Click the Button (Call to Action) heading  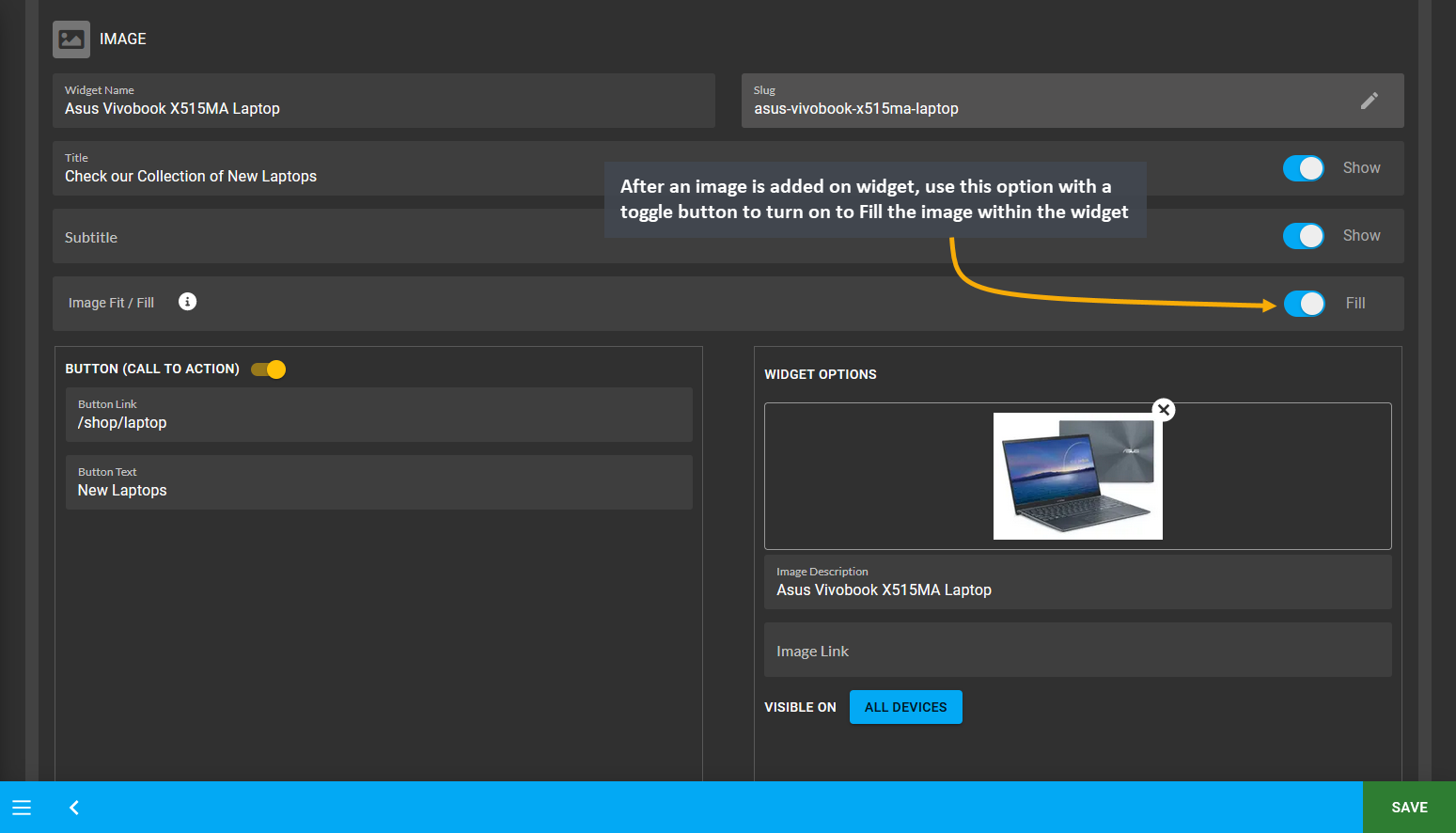tap(152, 369)
